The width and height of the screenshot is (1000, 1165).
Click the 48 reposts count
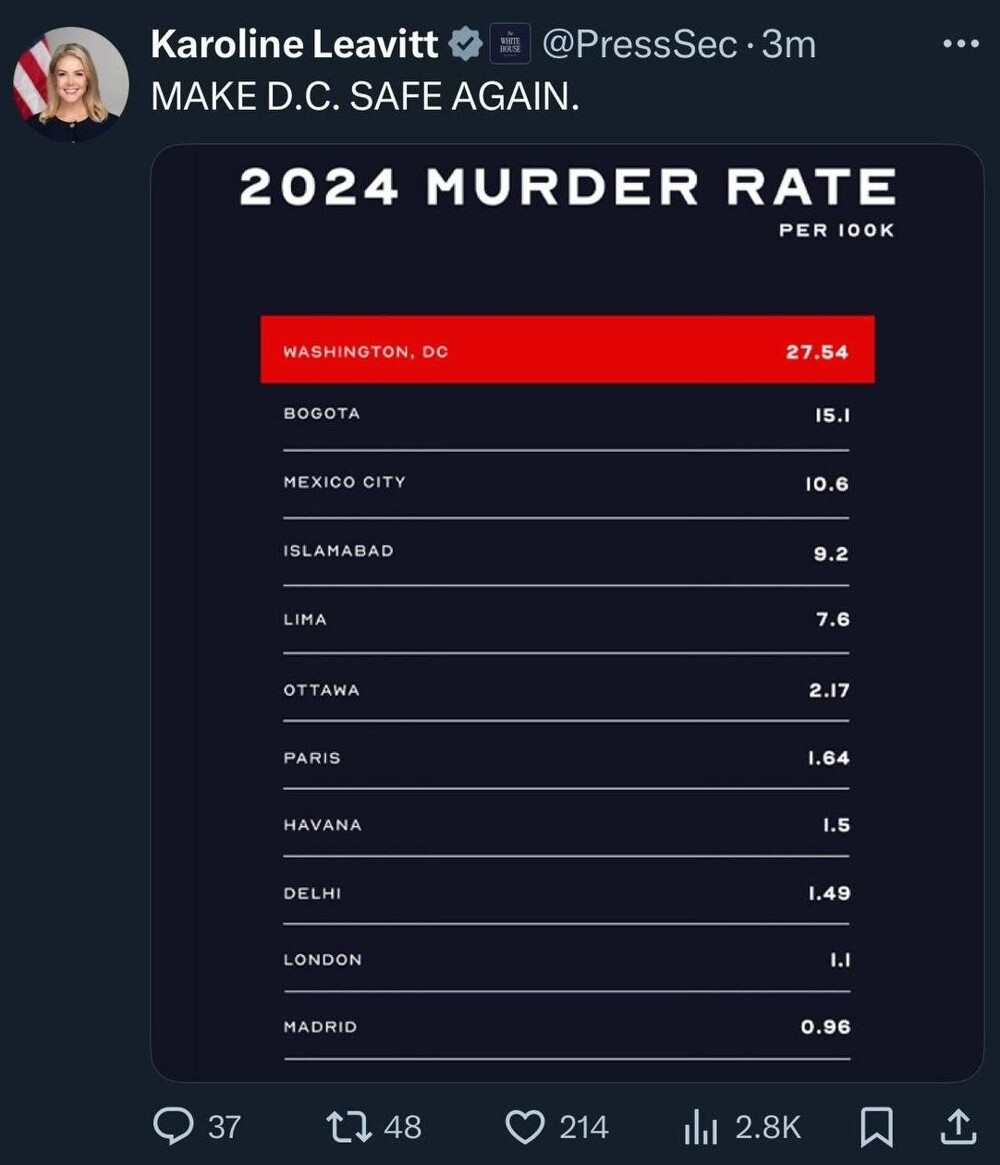coord(403,1127)
